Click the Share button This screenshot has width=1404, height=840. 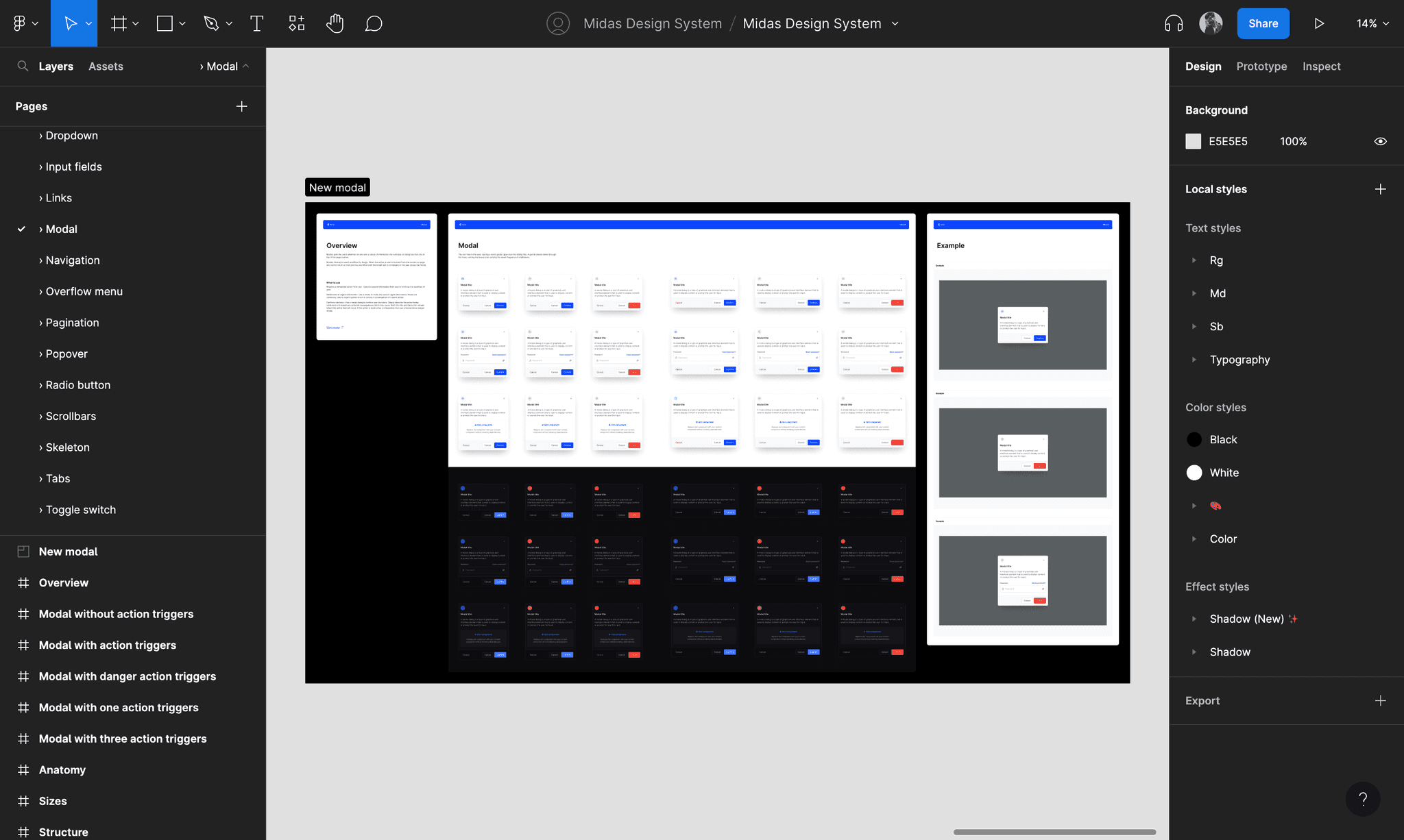coord(1263,23)
